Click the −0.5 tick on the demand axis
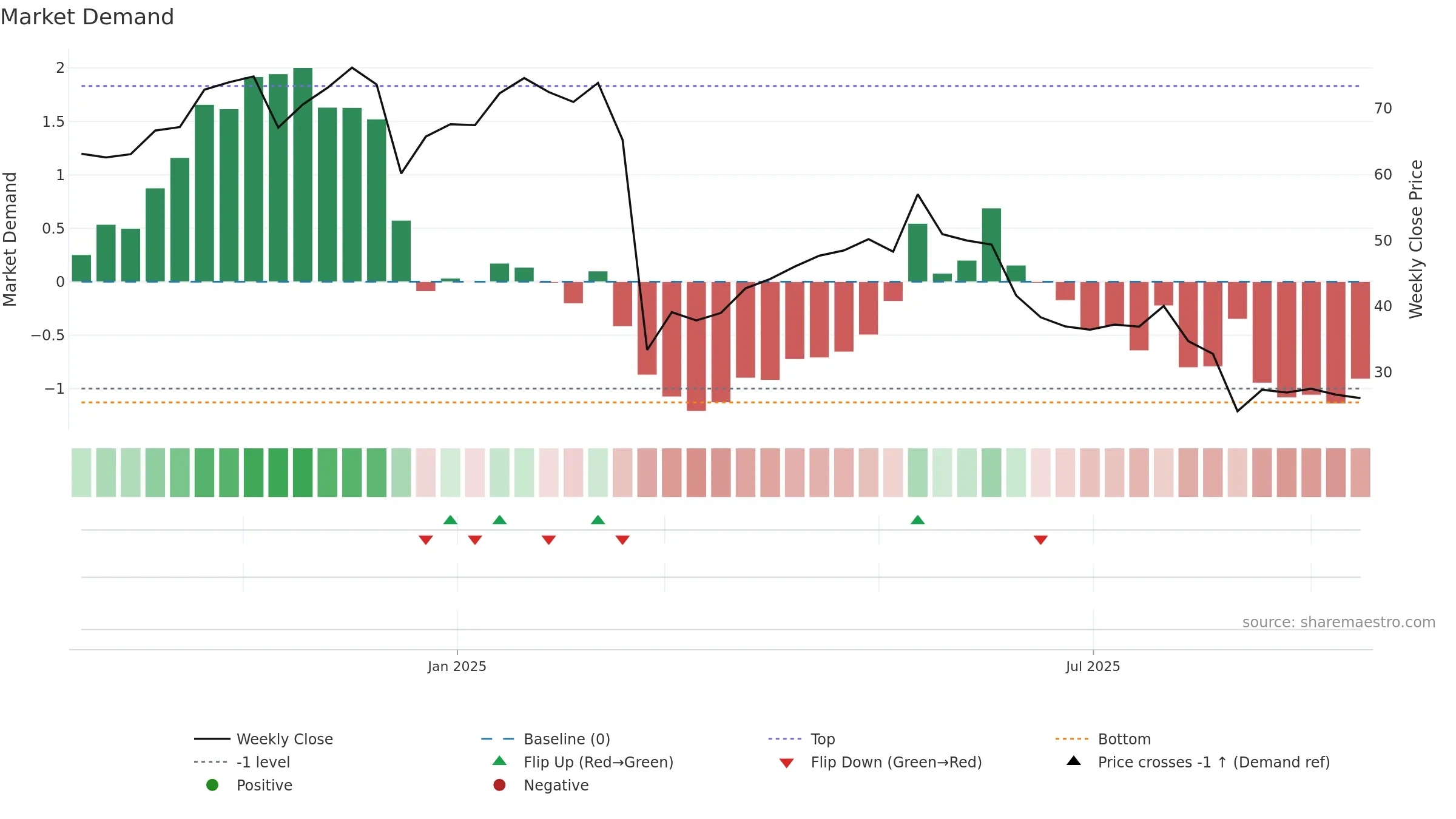 tap(47, 335)
